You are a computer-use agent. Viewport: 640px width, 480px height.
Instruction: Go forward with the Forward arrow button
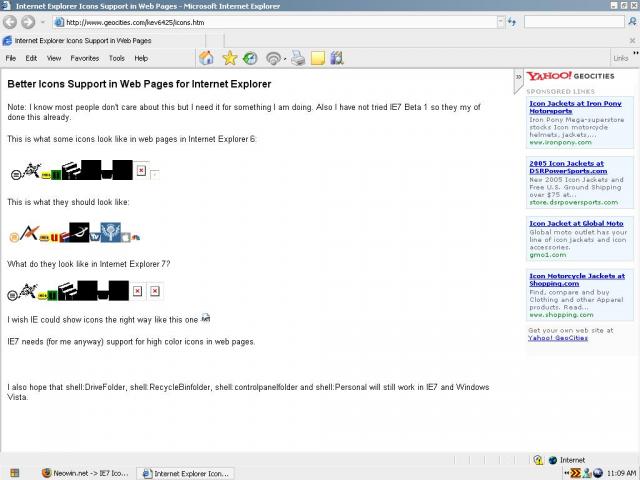pyautogui.click(x=28, y=22)
